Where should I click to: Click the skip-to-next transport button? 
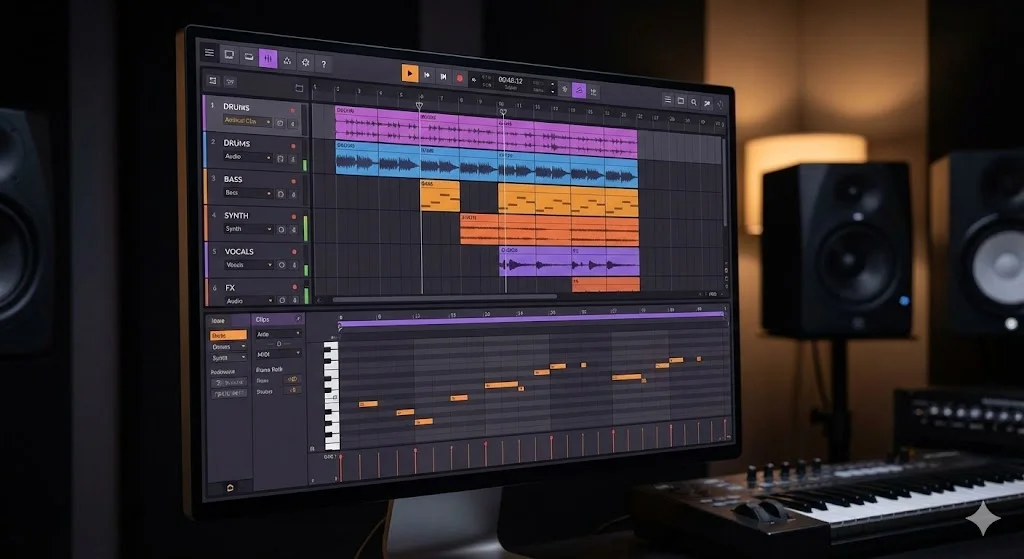(x=443, y=76)
